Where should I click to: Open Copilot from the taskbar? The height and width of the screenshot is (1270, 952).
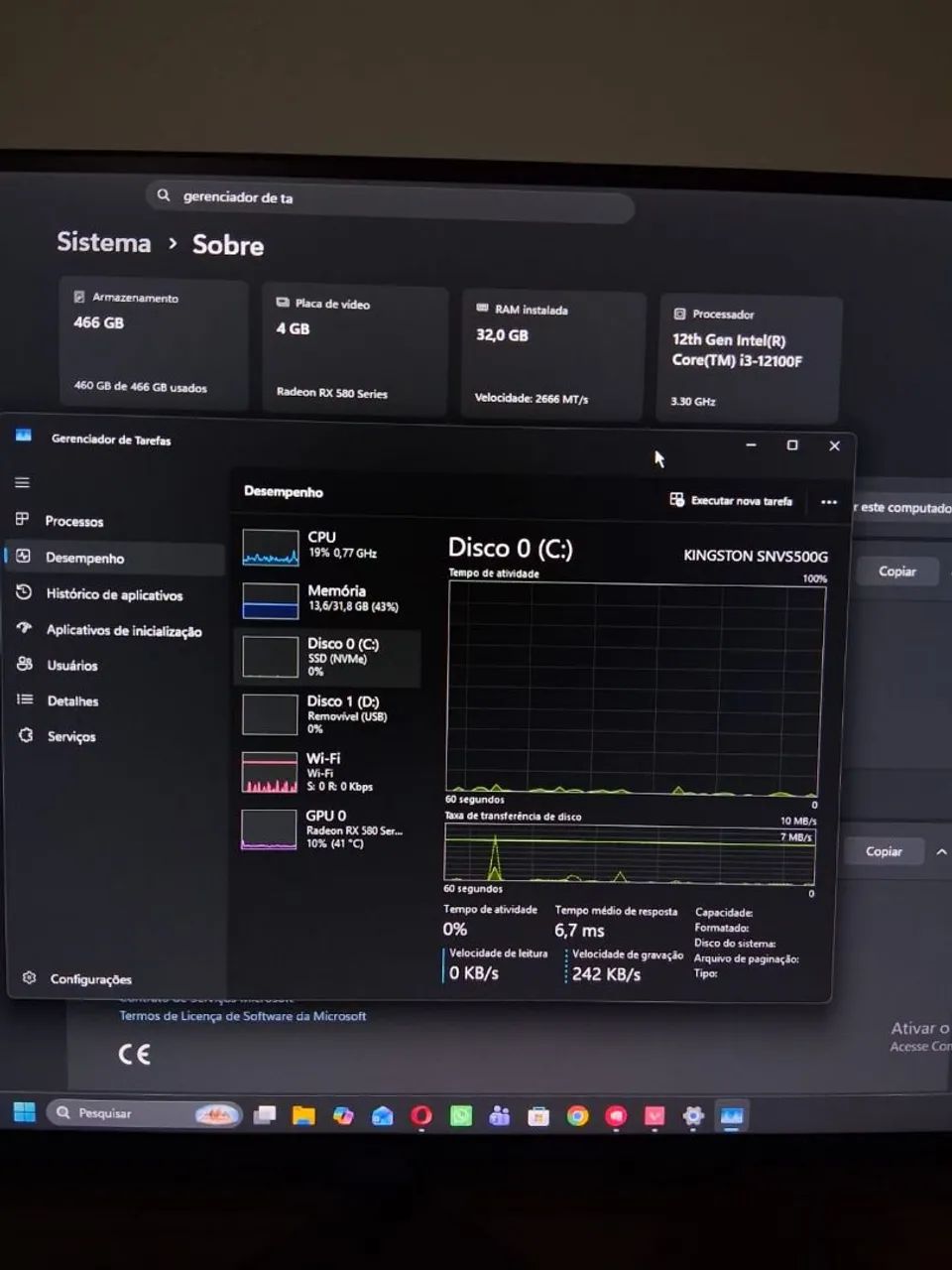coord(343,1116)
